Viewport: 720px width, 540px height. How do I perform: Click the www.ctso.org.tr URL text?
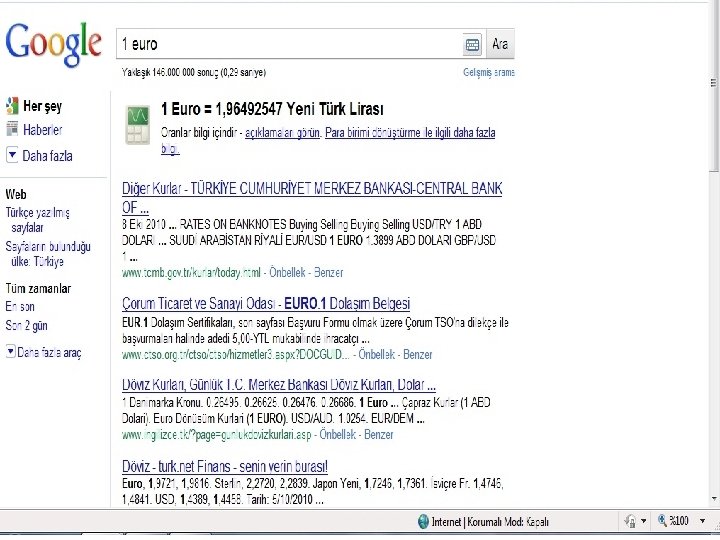pos(236,354)
